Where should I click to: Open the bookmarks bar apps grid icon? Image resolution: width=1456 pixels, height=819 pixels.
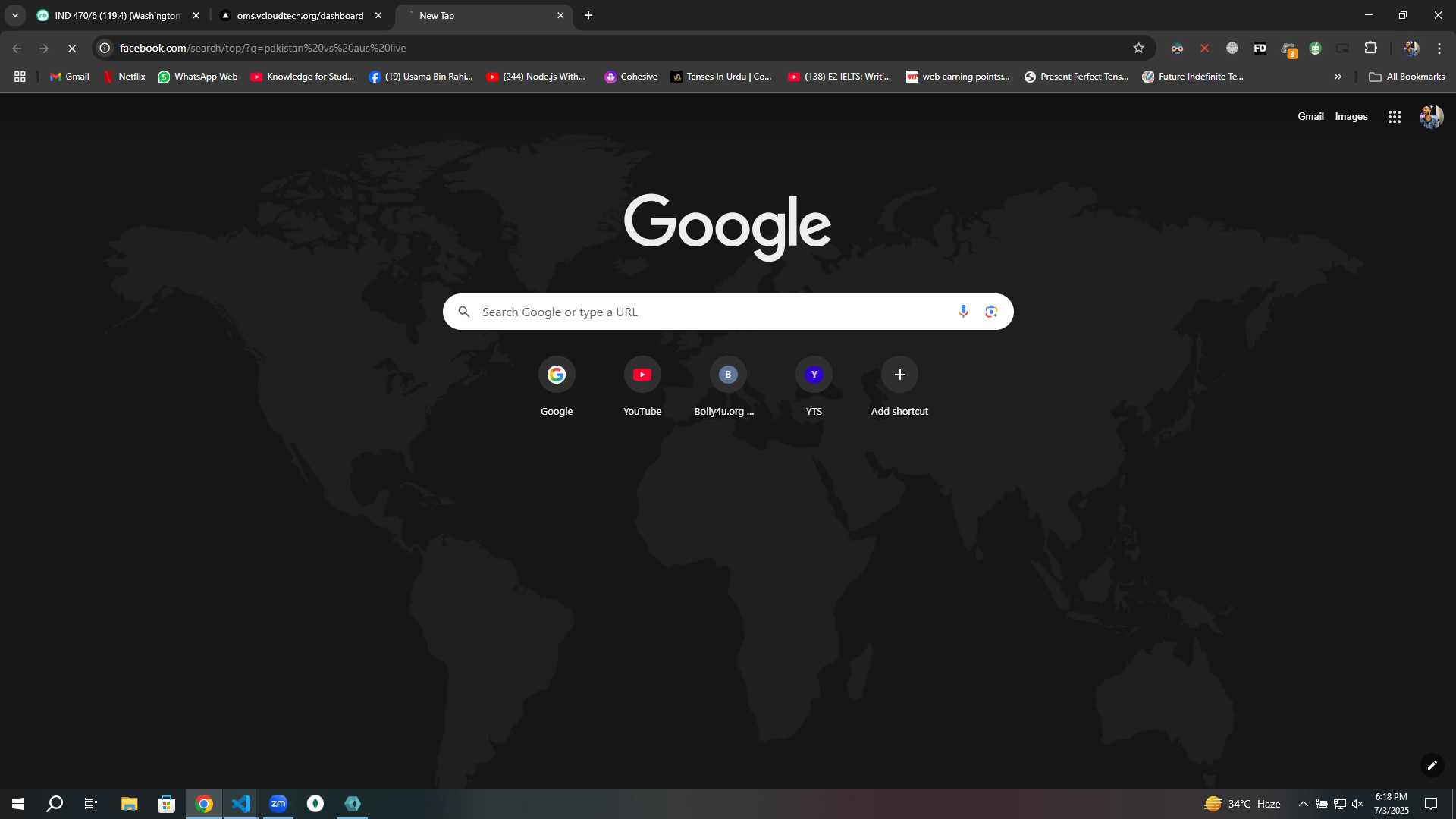click(x=20, y=77)
